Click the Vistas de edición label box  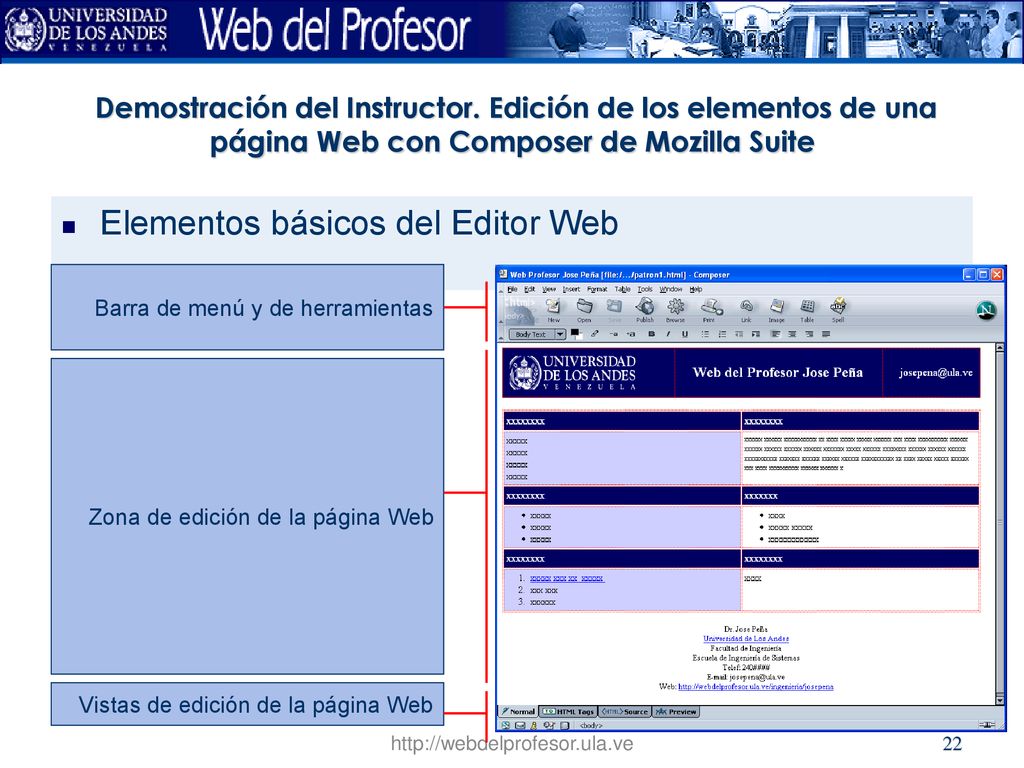pyautogui.click(x=248, y=704)
